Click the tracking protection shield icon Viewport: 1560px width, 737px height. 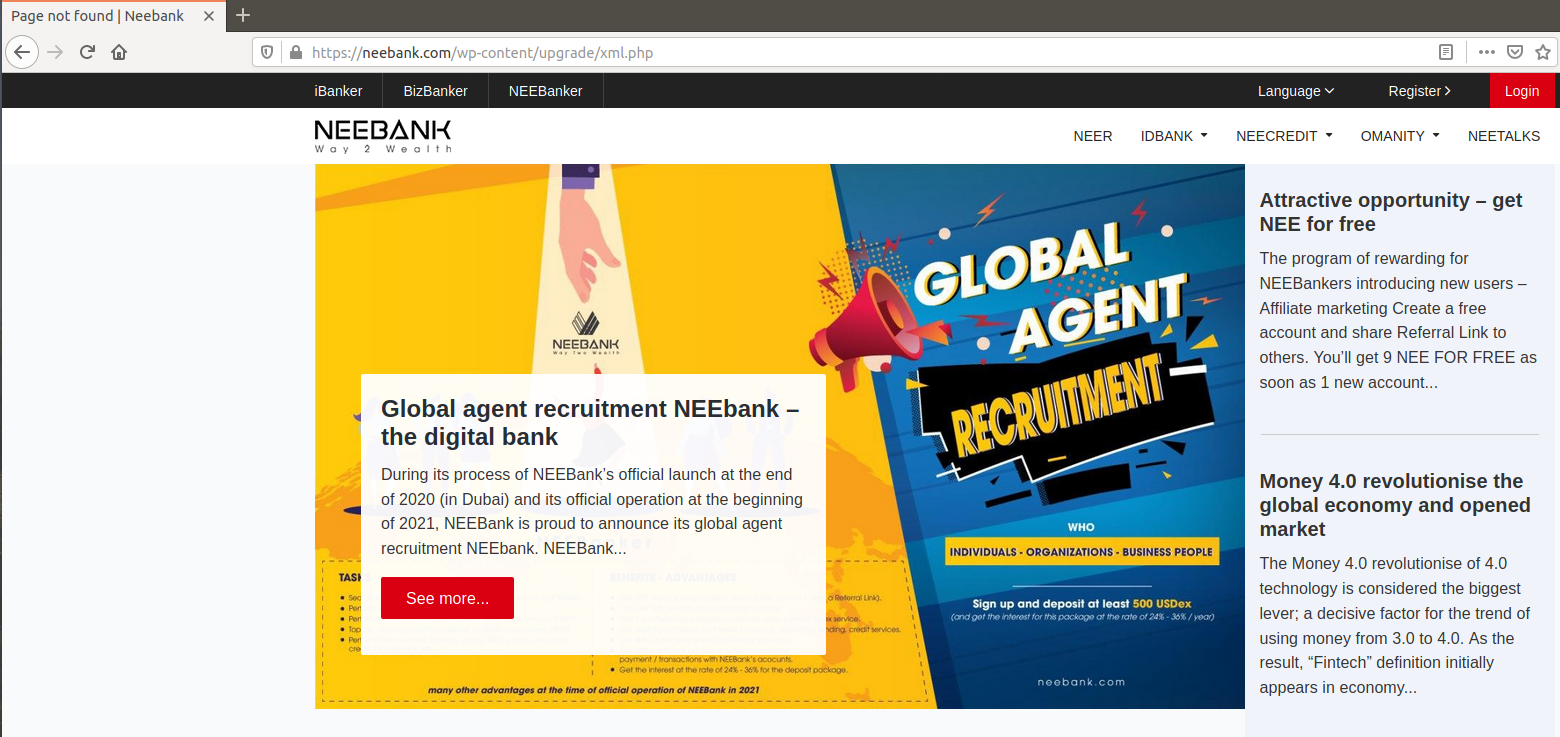(267, 52)
